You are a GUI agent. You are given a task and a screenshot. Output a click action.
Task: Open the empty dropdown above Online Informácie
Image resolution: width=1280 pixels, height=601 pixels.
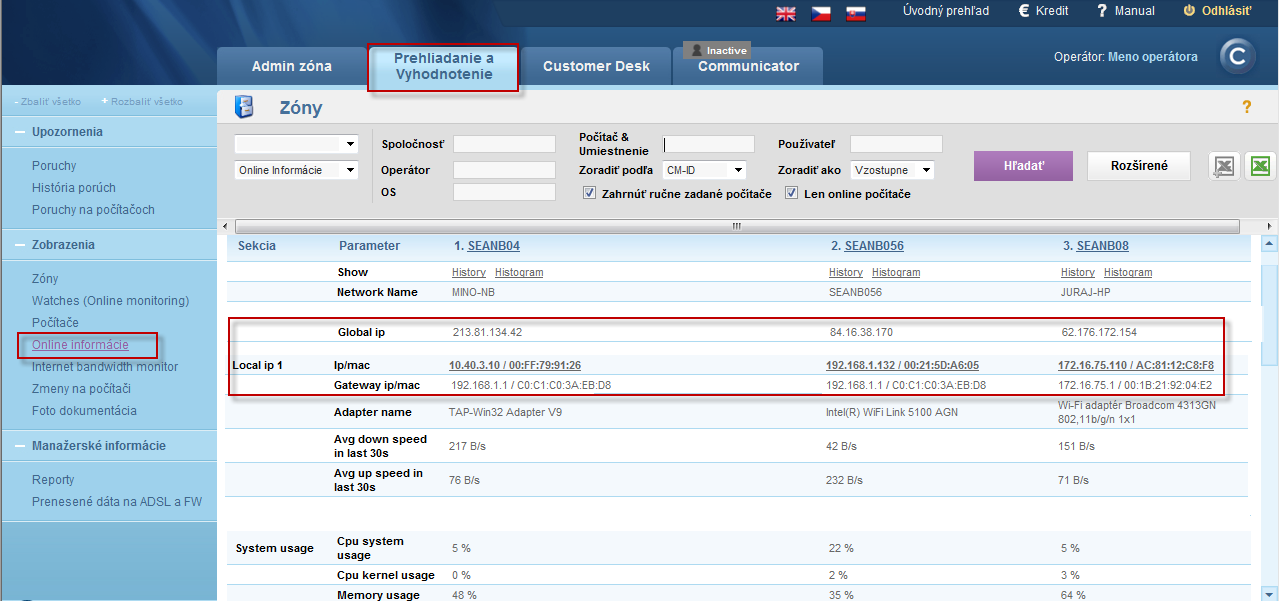click(296, 143)
